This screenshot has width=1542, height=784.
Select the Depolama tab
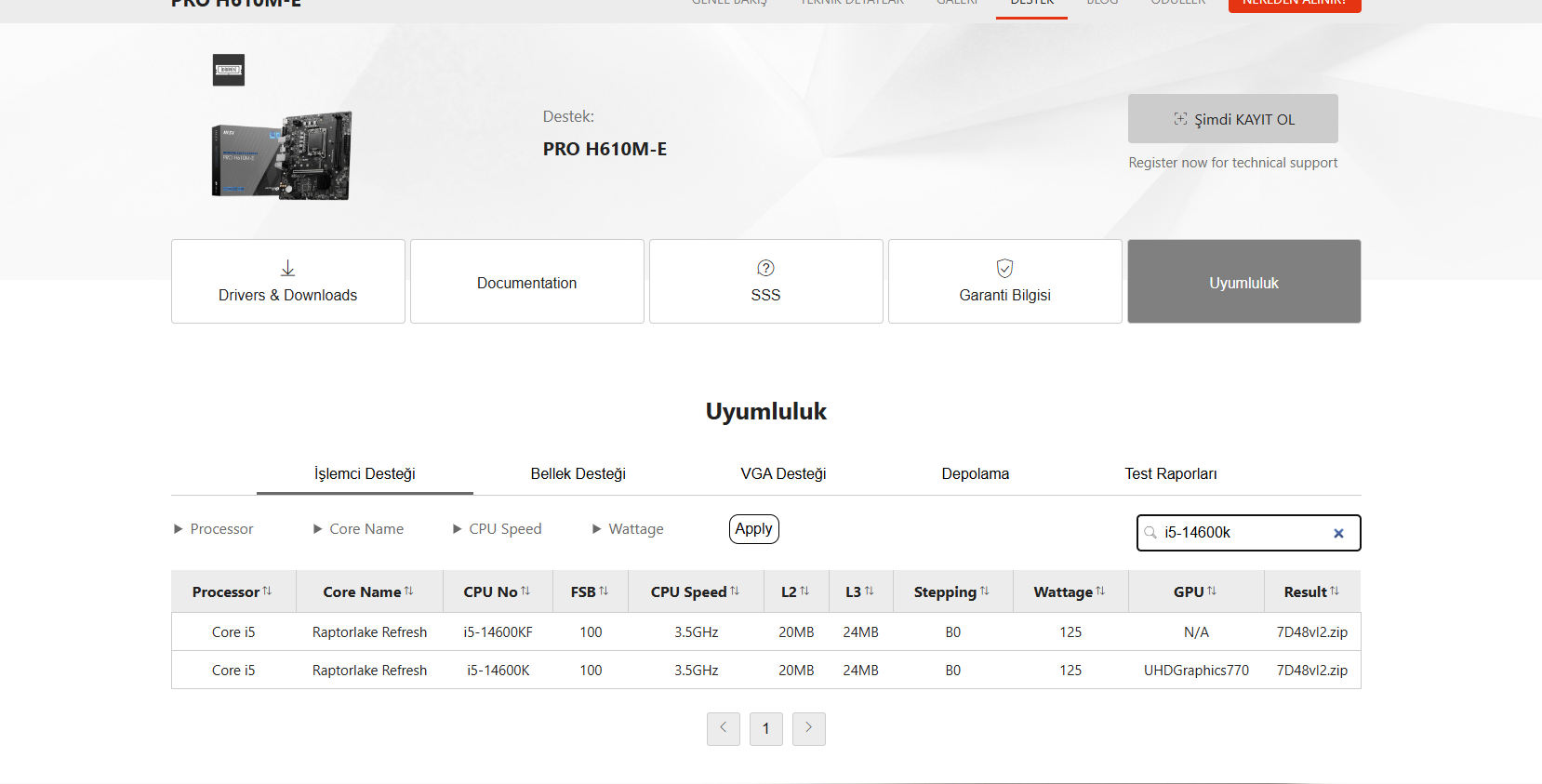[x=976, y=474]
